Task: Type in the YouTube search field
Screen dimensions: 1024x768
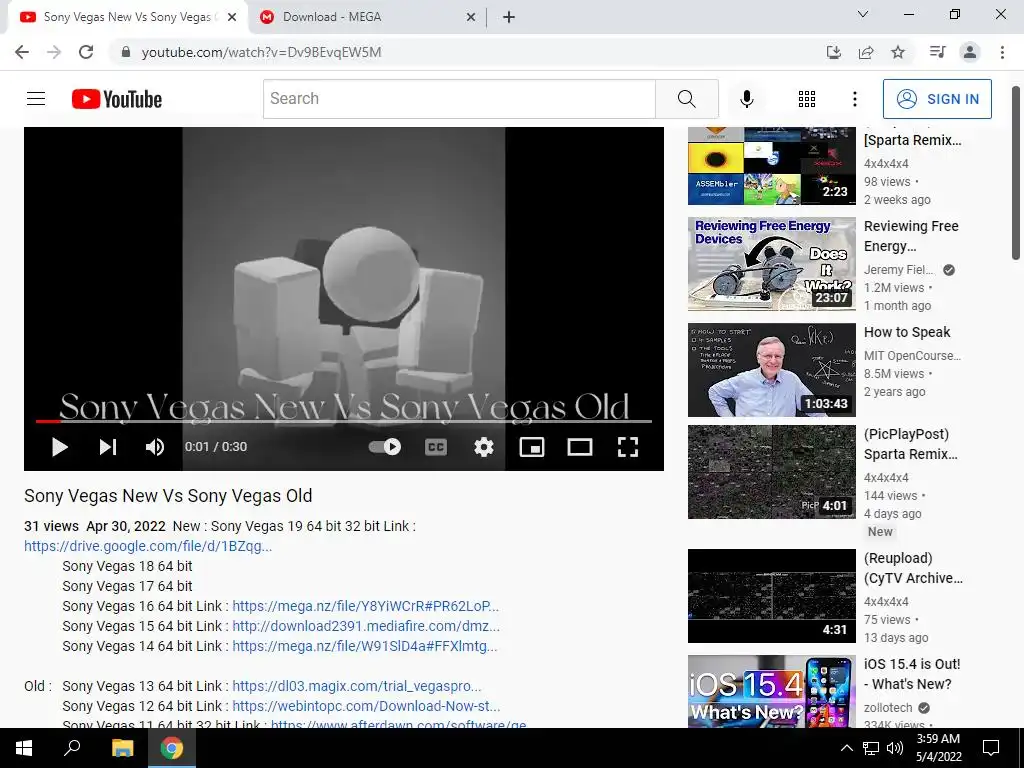Action: pos(459,99)
